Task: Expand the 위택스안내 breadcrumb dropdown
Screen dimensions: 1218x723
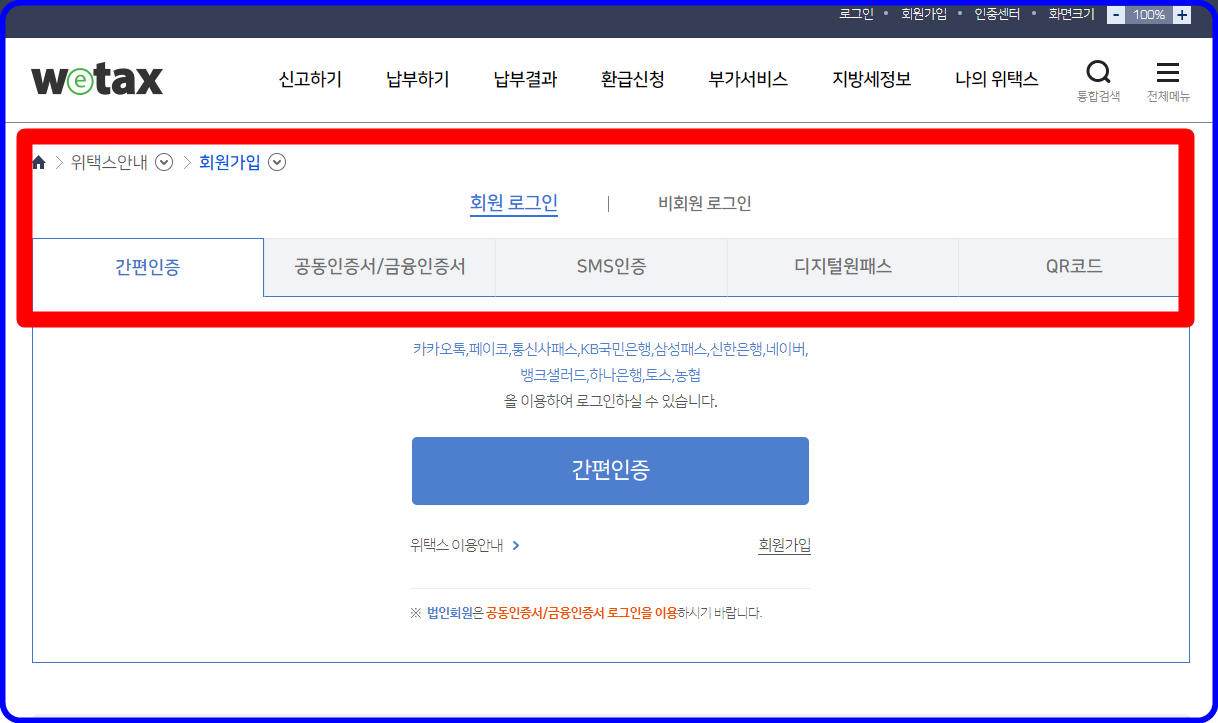Action: pyautogui.click(x=165, y=162)
